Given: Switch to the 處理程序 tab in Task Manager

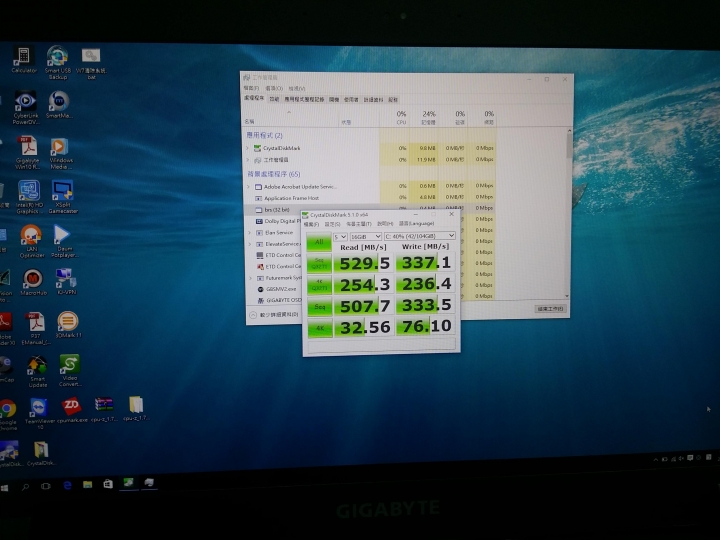Looking at the screenshot, I should pos(254,98).
